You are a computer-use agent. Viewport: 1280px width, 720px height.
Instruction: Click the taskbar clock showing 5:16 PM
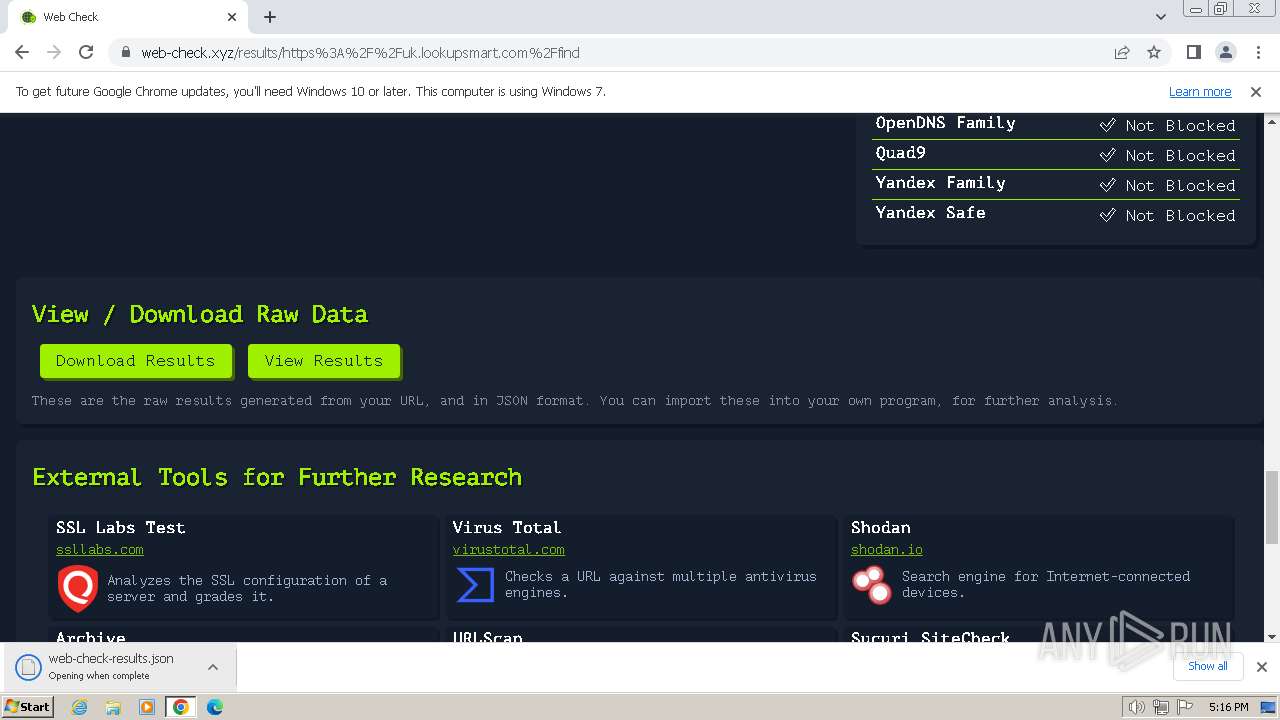[1228, 707]
